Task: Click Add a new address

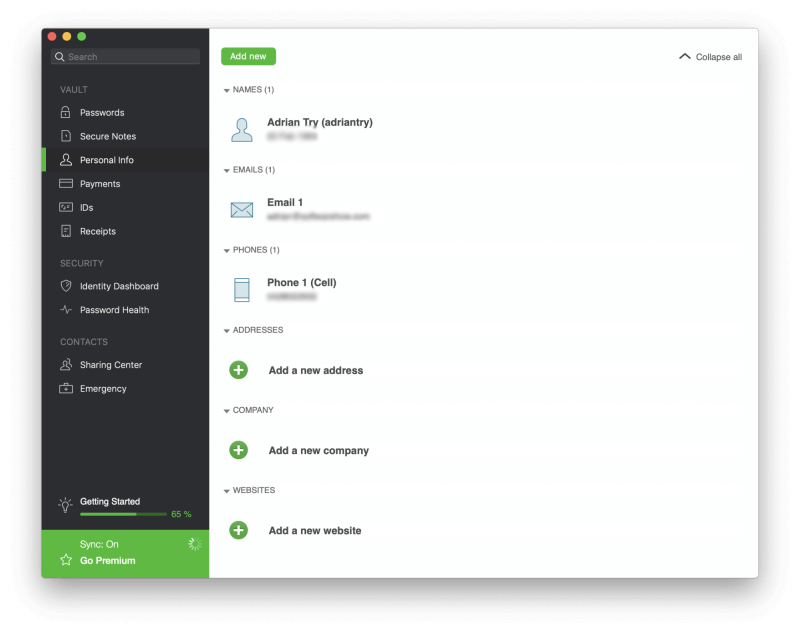Action: [x=316, y=370]
